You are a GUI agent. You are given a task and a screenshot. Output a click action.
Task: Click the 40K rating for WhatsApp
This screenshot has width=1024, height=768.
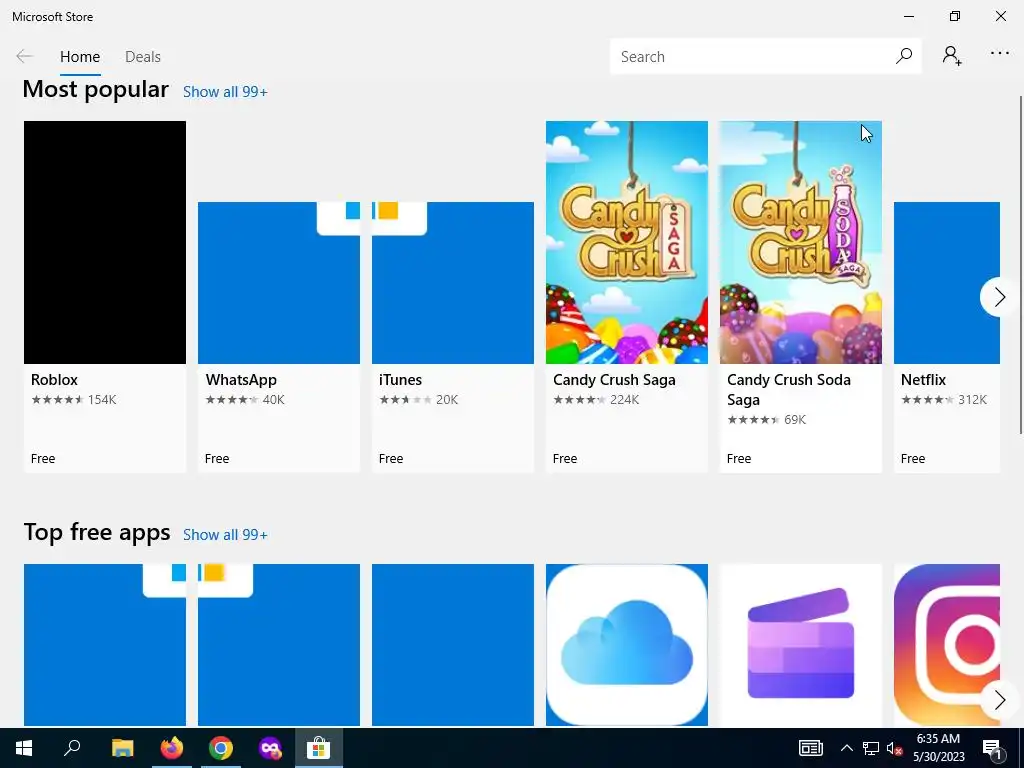[x=274, y=400]
